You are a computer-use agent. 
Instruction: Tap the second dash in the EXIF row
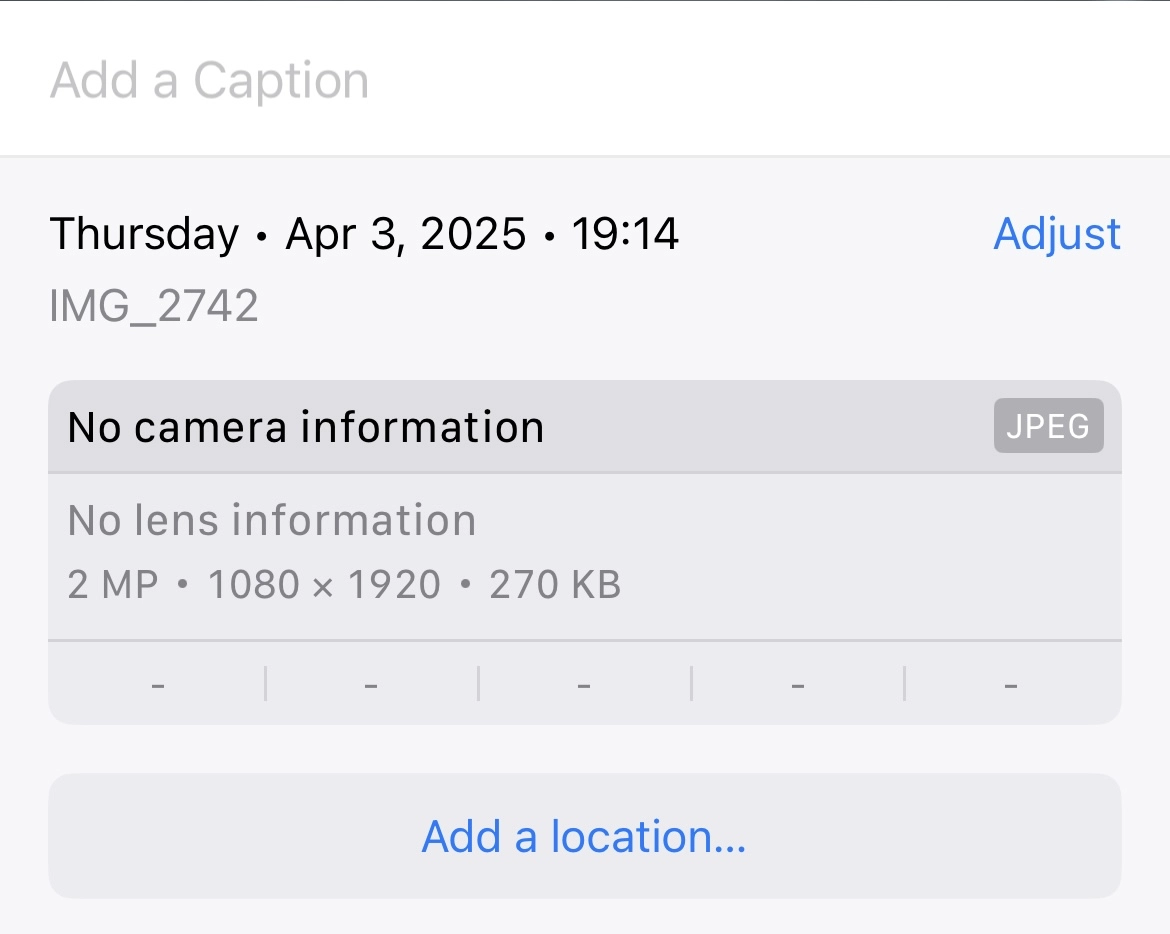(371, 686)
